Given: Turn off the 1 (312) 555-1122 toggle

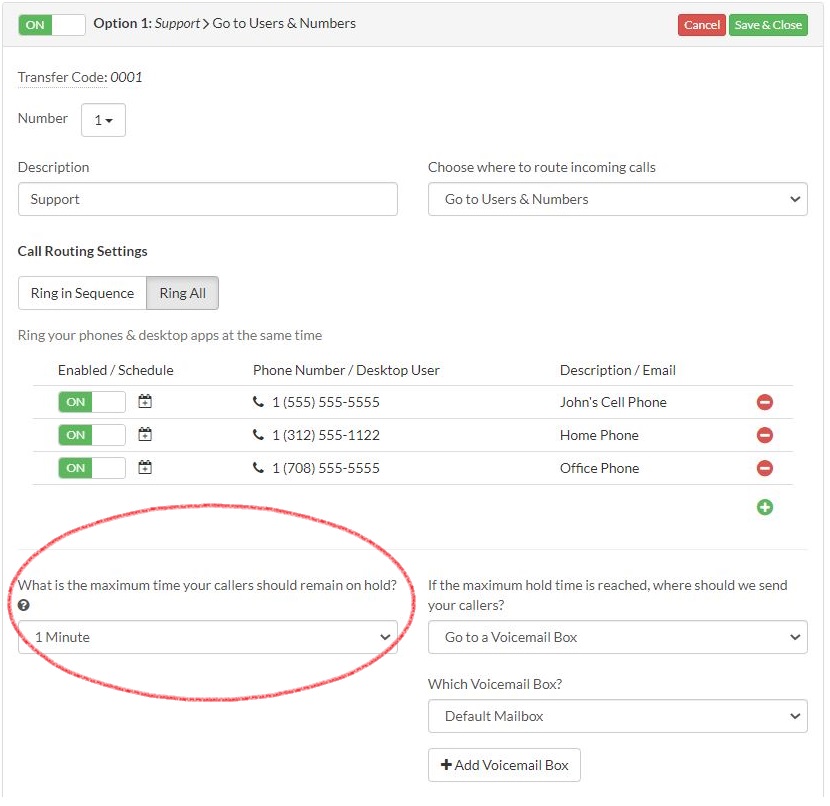Looking at the screenshot, I should [x=91, y=435].
